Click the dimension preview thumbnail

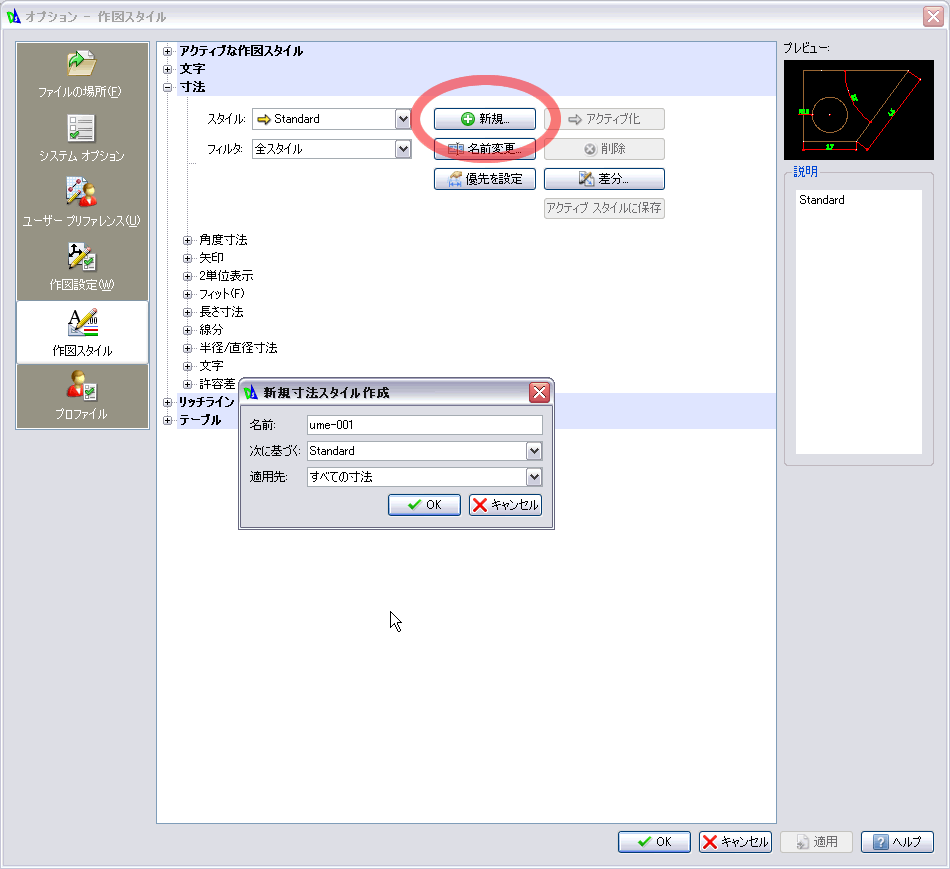tap(859, 110)
